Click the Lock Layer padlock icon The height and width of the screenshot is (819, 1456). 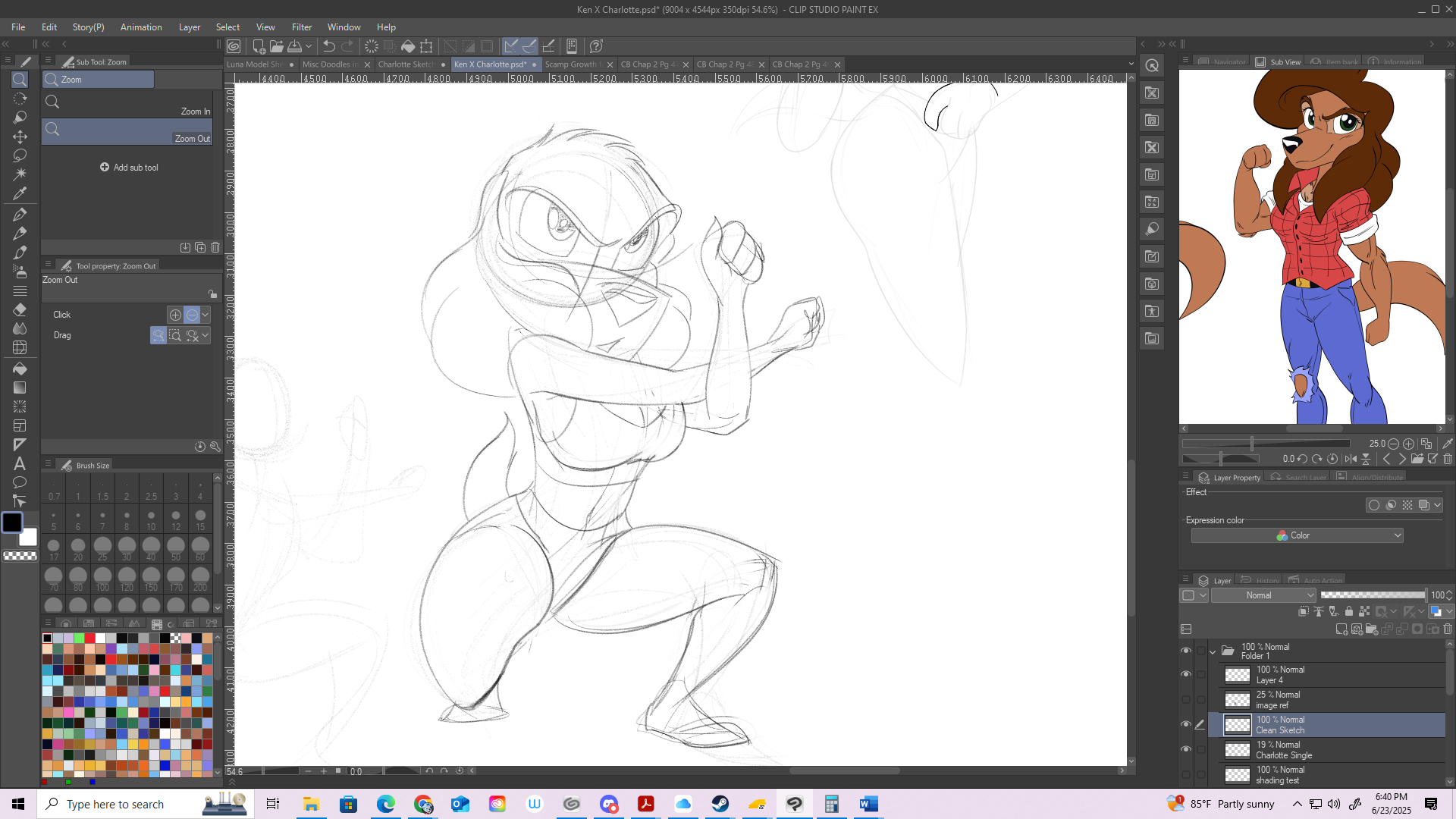(x=1348, y=611)
